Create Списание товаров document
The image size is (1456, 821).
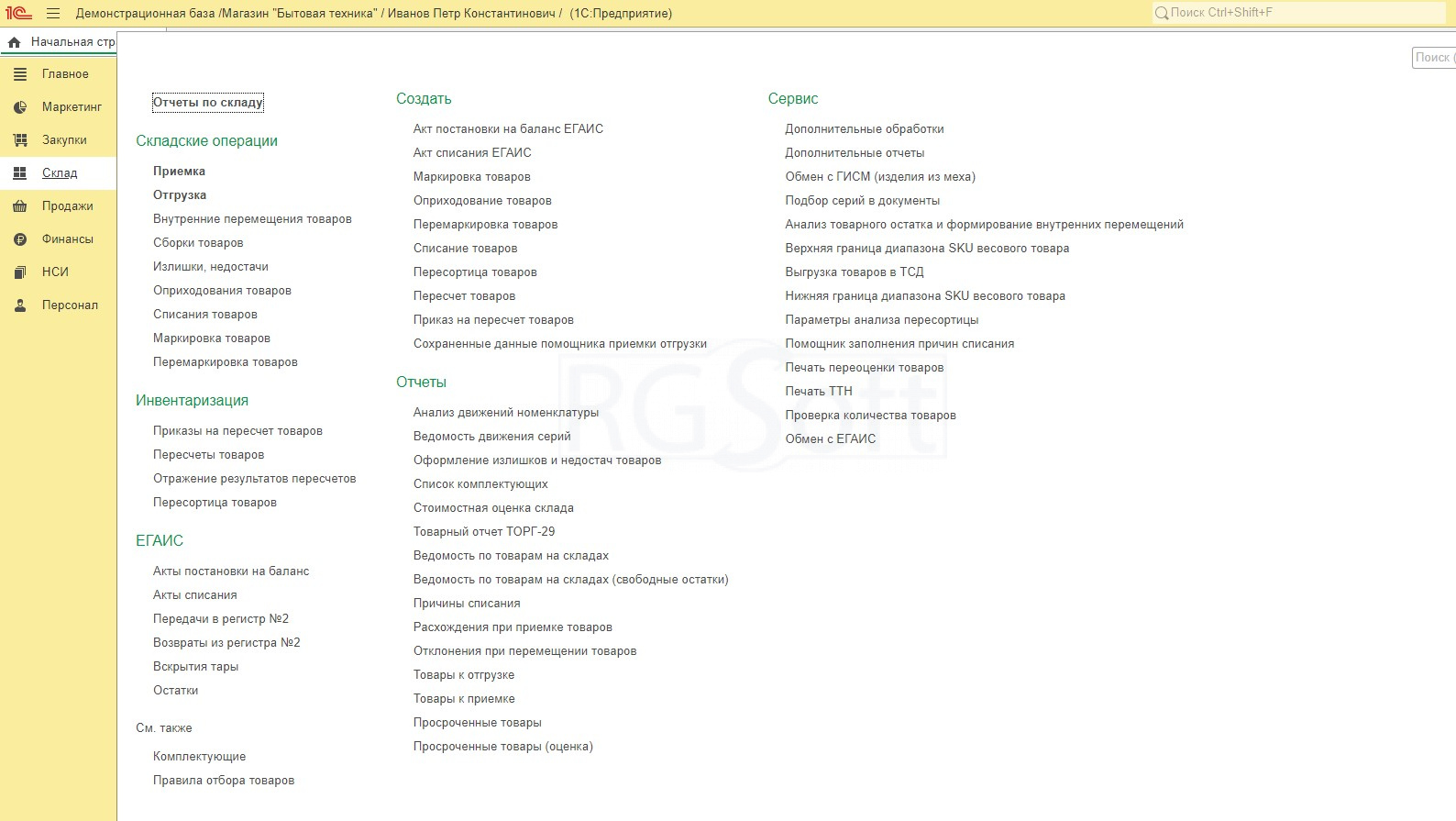(465, 249)
